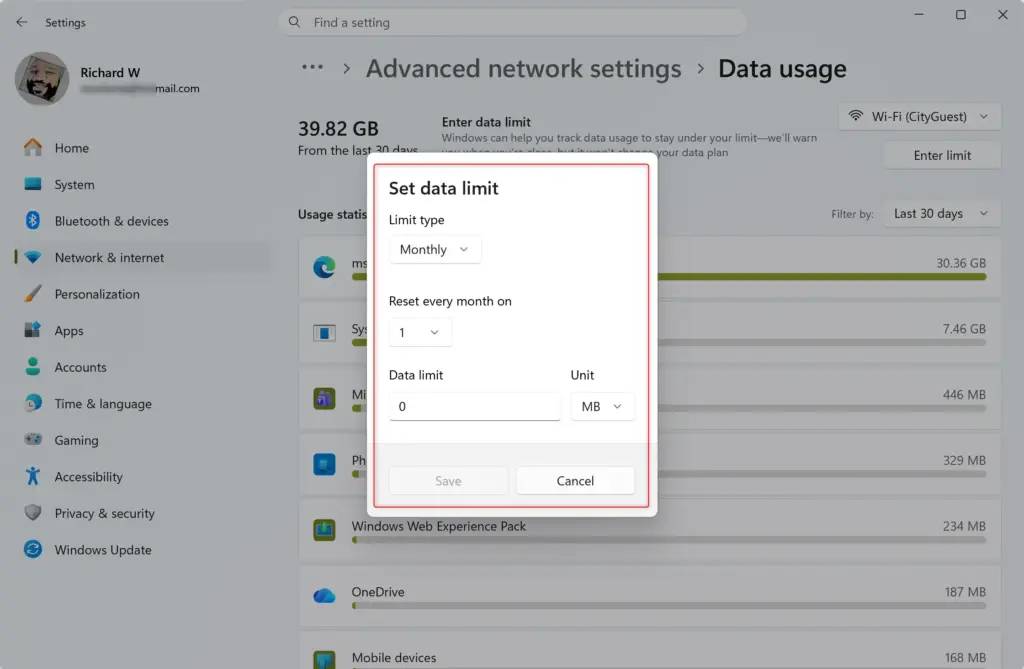Open Time & language settings

coord(142,404)
